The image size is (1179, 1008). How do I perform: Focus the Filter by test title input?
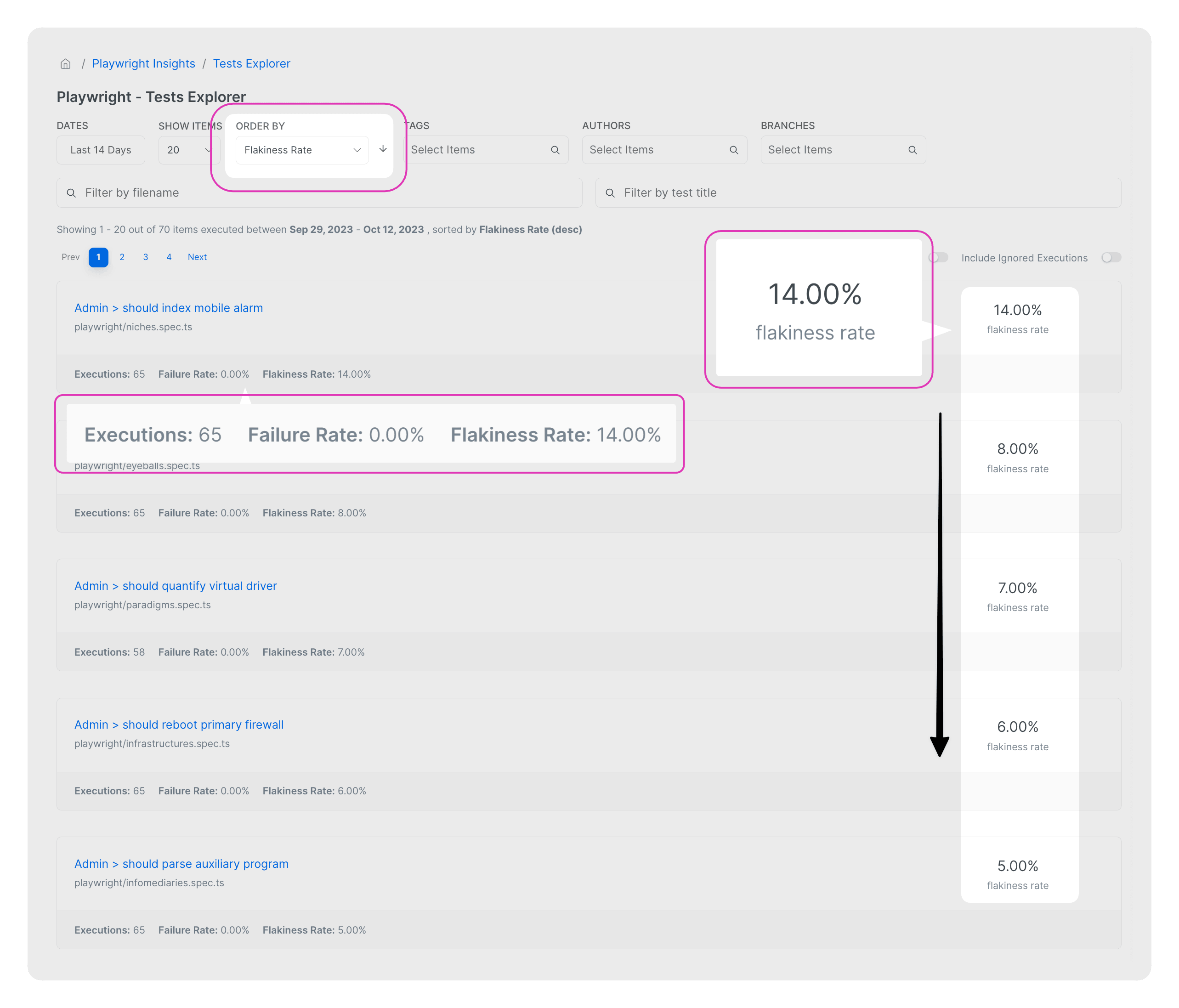[x=858, y=193]
